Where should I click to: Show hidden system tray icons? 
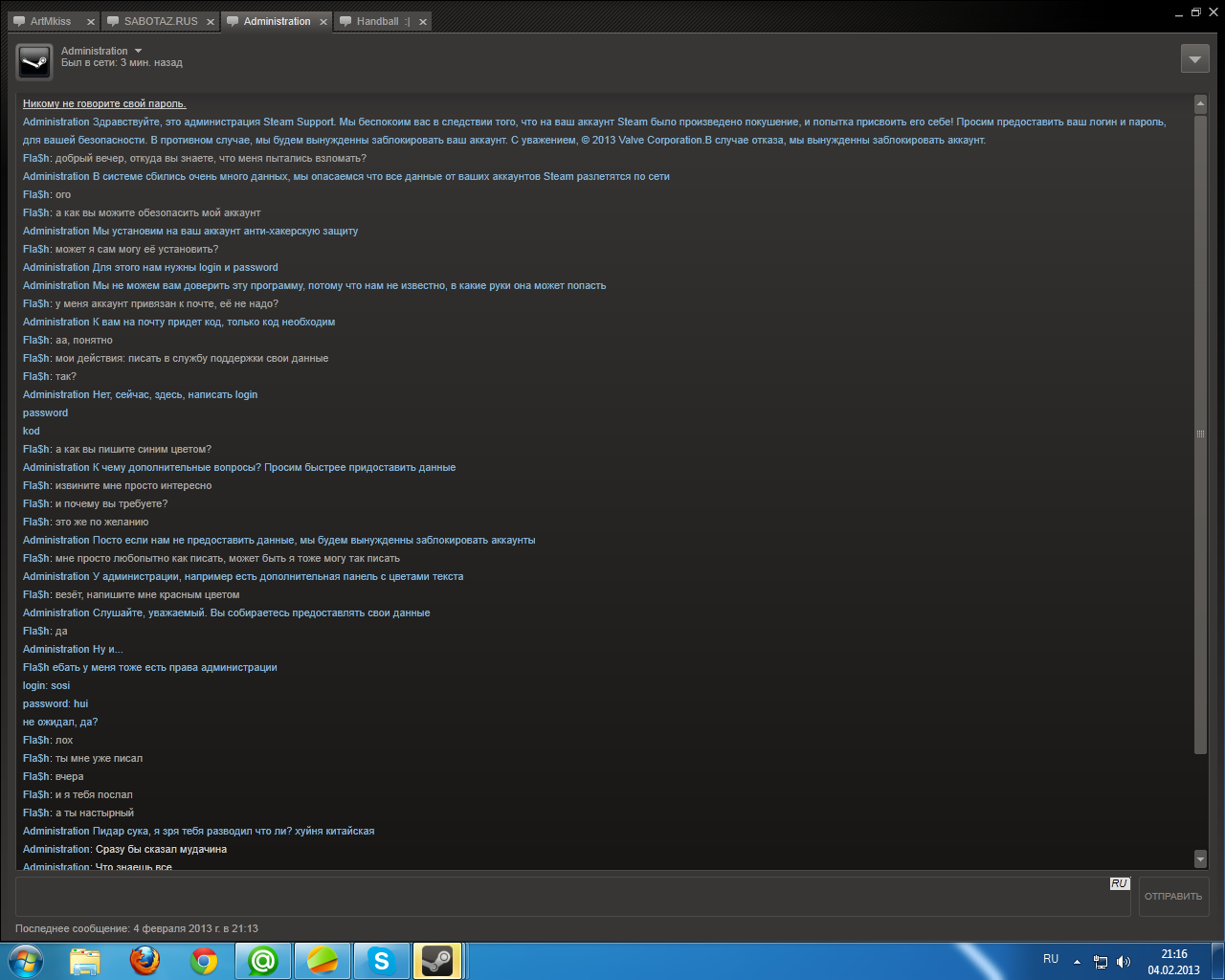tap(1077, 962)
